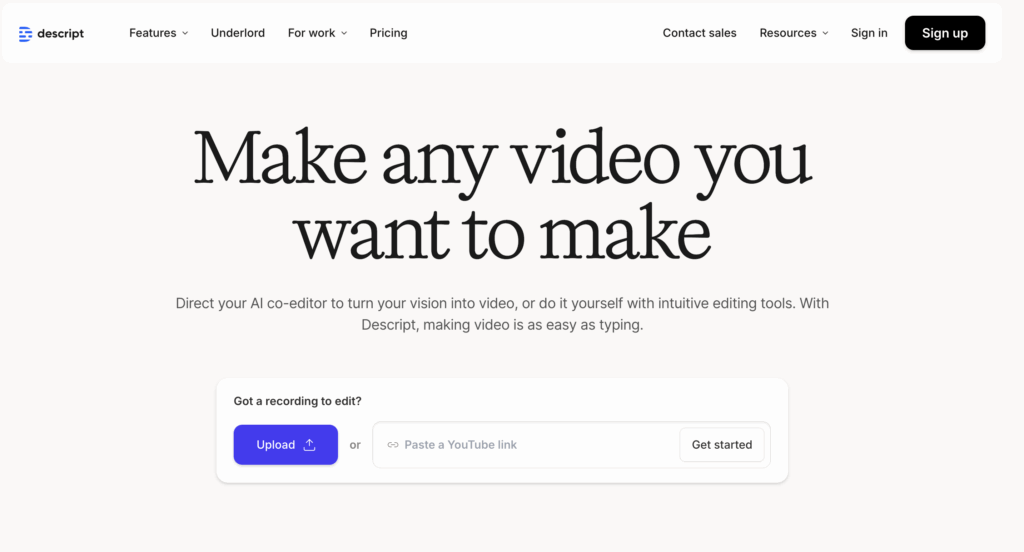Click the Sign in link
This screenshot has width=1024, height=552.
point(869,33)
